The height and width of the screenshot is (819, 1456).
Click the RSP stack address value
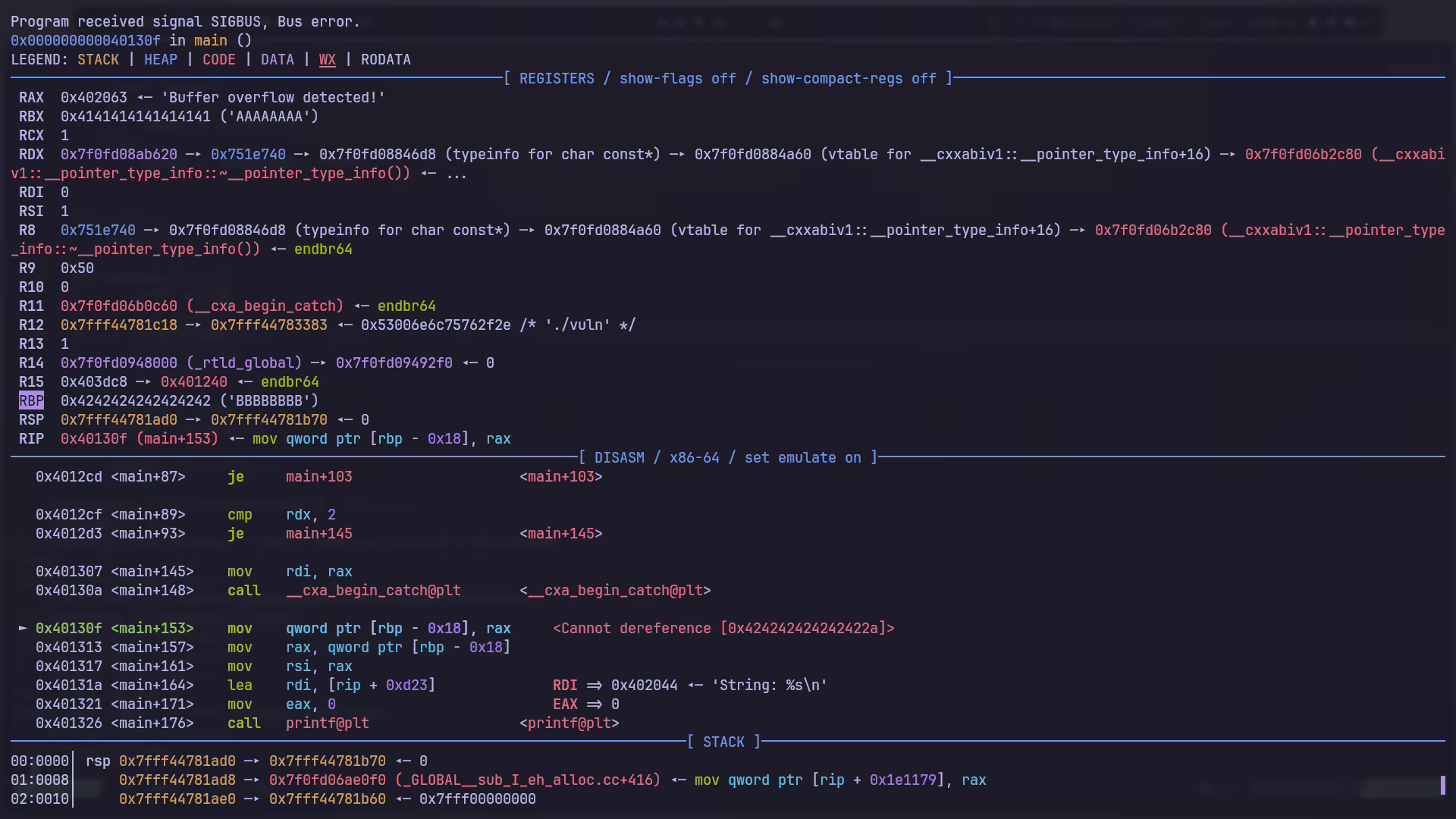point(119,420)
